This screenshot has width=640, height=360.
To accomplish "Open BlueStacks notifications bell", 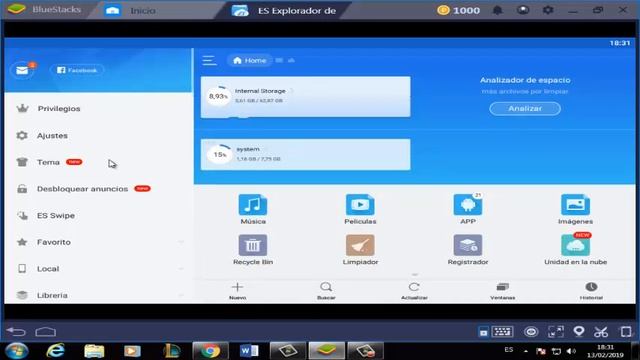I will 497,10.
